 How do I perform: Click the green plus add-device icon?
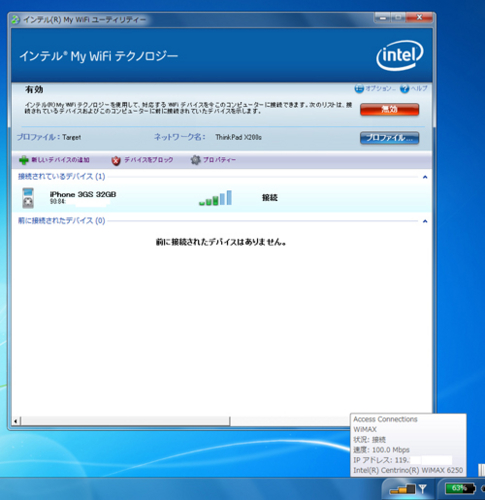pyautogui.click(x=24, y=160)
